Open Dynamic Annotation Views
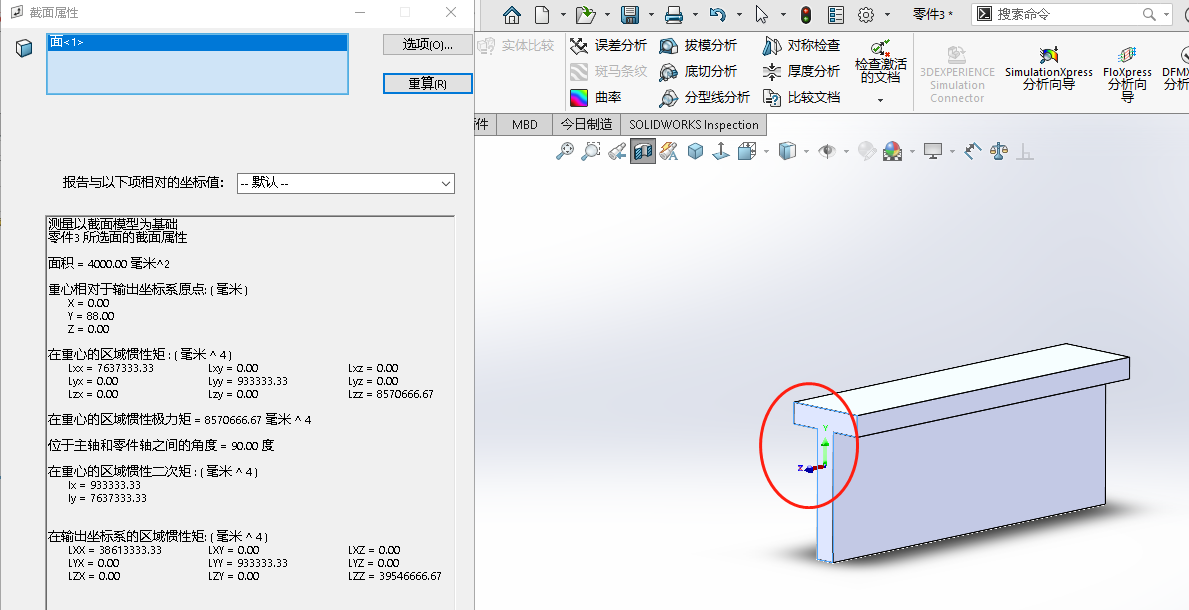The image size is (1189, 610). (668, 151)
